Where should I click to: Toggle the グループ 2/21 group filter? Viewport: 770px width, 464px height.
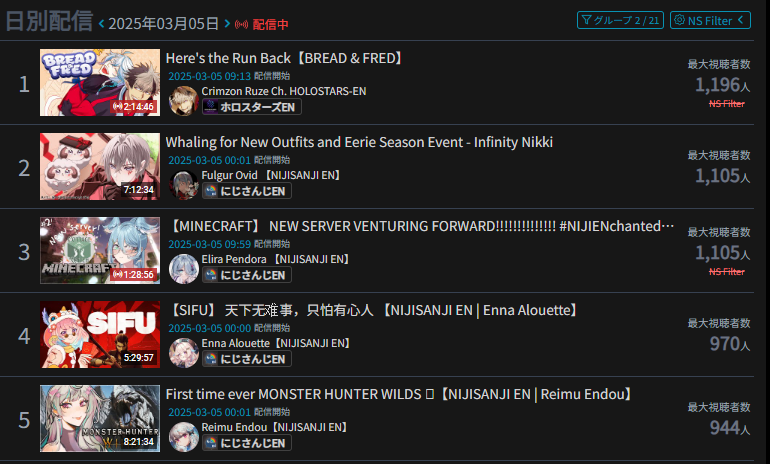620,20
